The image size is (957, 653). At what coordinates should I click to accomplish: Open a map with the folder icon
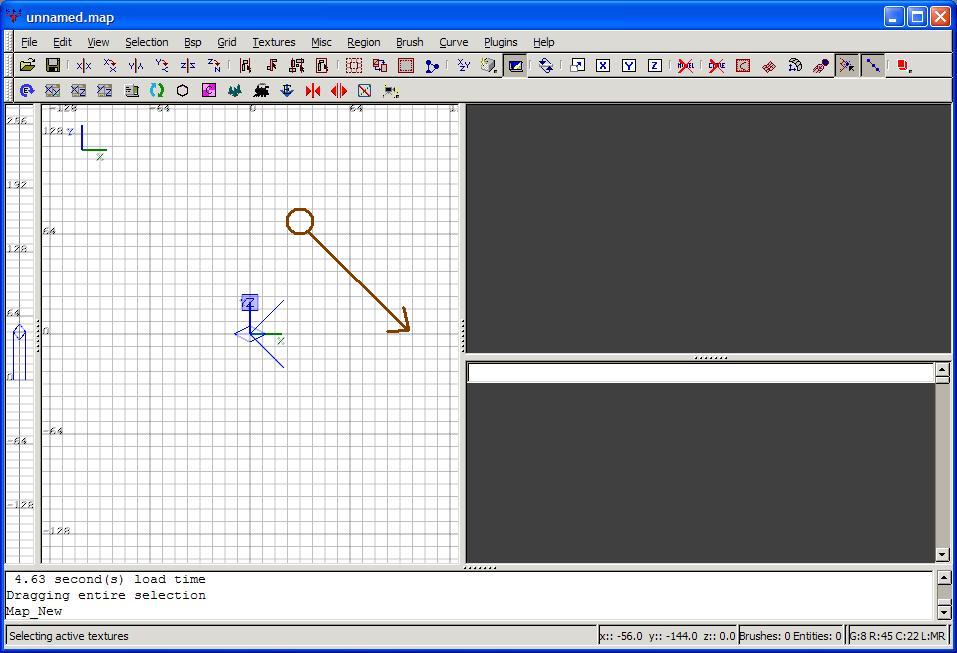27,65
